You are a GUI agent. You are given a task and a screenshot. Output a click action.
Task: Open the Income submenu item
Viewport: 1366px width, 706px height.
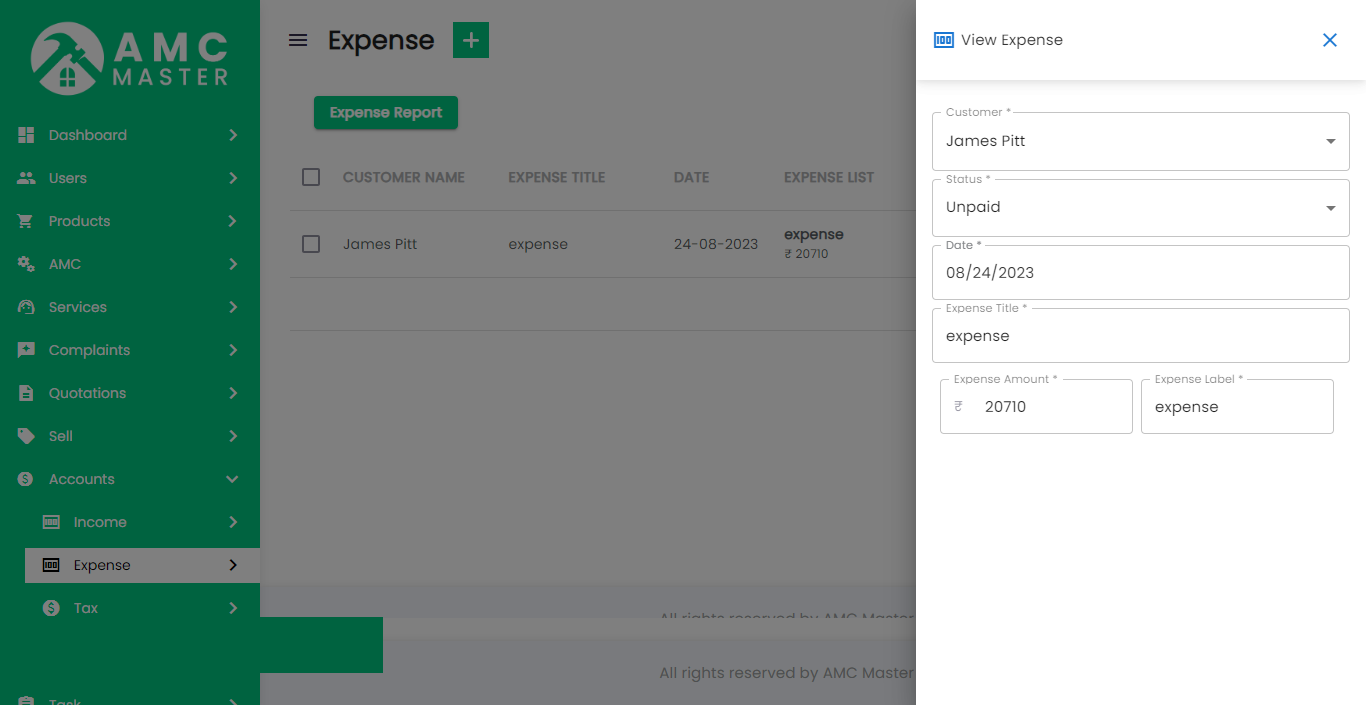tap(100, 522)
